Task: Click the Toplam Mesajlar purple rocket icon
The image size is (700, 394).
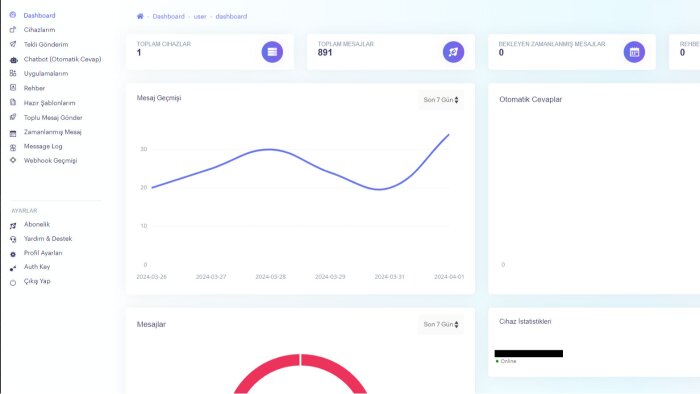Action: [x=453, y=52]
